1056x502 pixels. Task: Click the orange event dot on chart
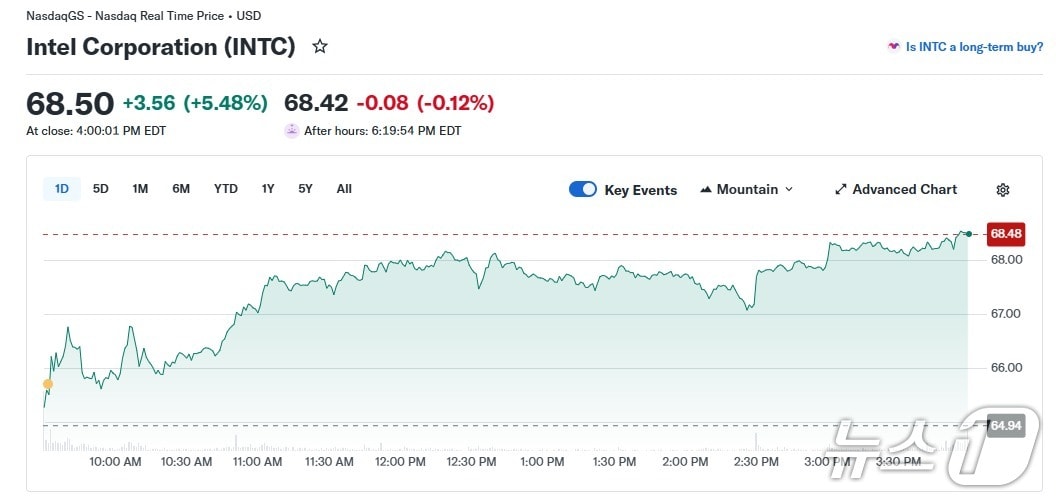[x=47, y=384]
